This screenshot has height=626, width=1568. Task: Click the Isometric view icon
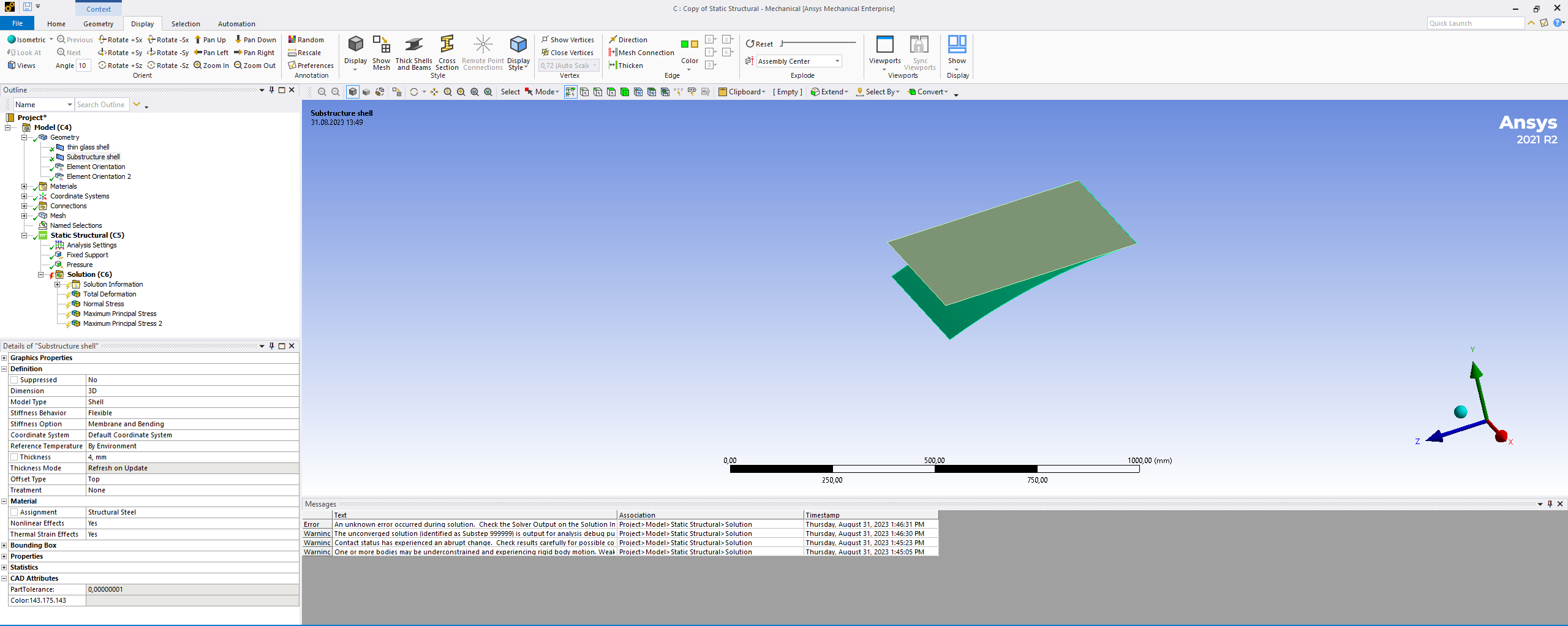12,40
